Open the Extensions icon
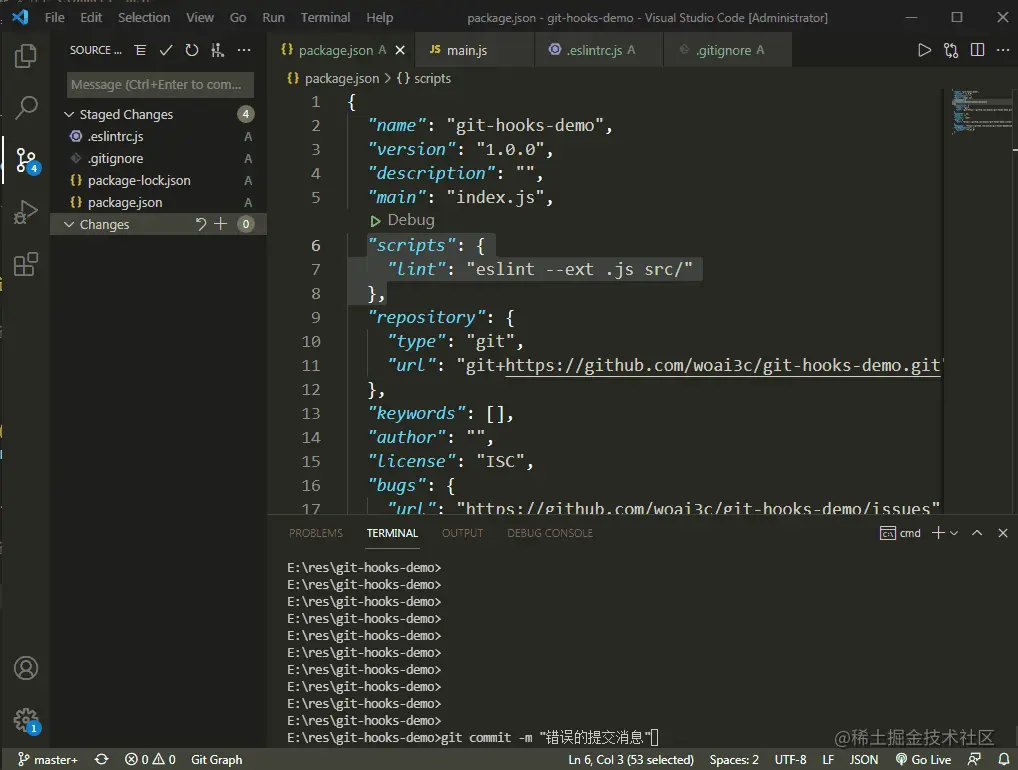The width and height of the screenshot is (1018, 770). (x=25, y=264)
